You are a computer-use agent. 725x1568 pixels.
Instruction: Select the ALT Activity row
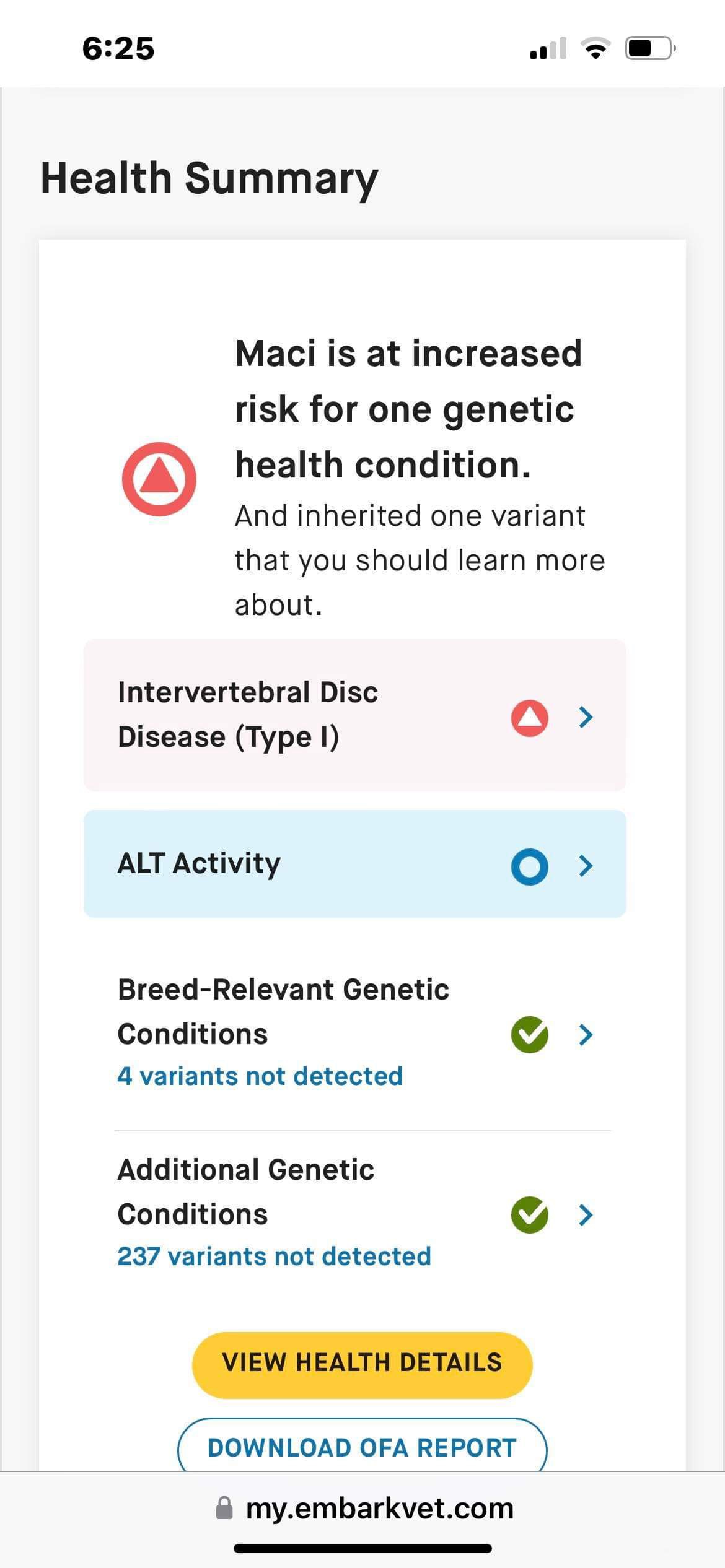pyautogui.click(x=354, y=863)
